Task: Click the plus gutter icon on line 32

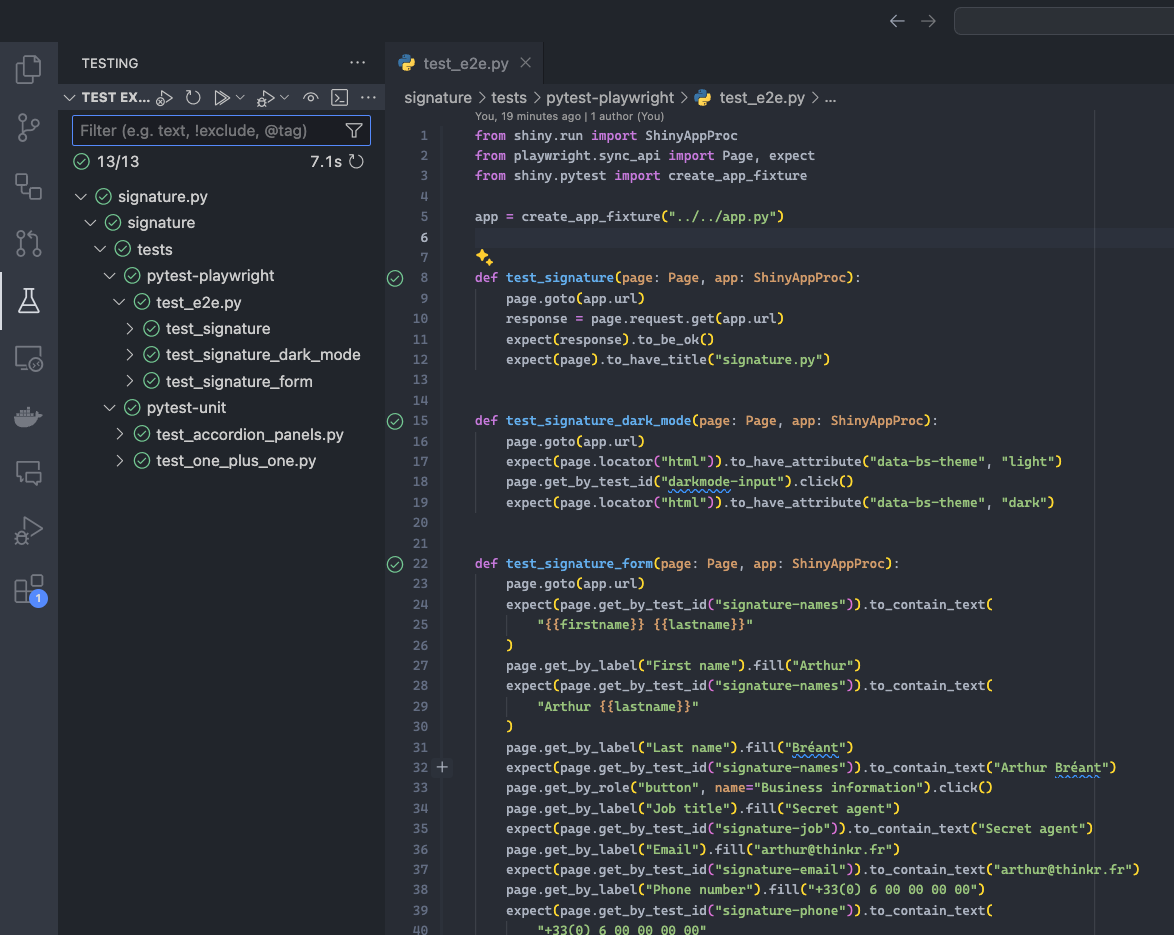Action: coord(442,767)
